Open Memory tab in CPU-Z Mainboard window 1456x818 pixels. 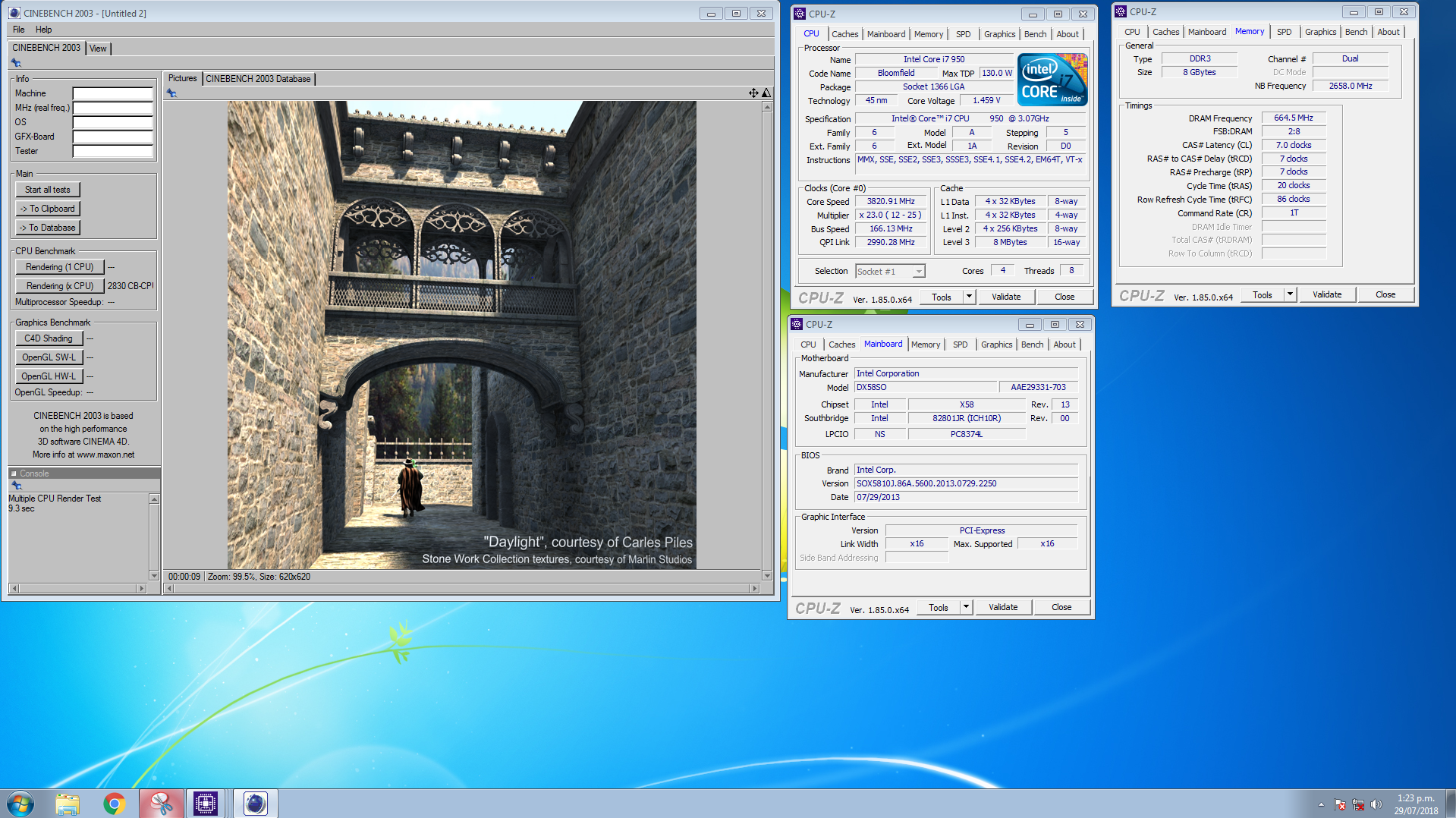point(926,345)
